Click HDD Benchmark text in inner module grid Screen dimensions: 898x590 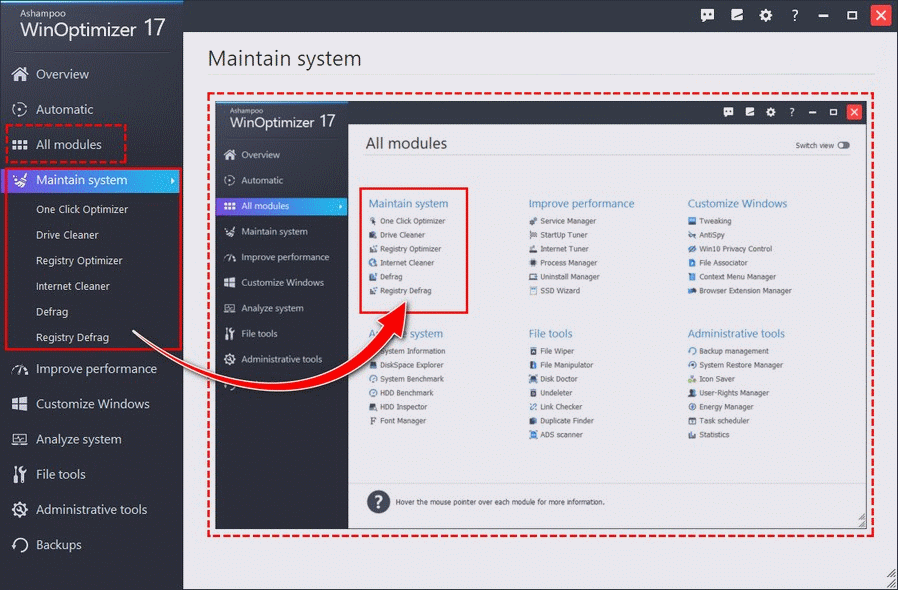407,393
